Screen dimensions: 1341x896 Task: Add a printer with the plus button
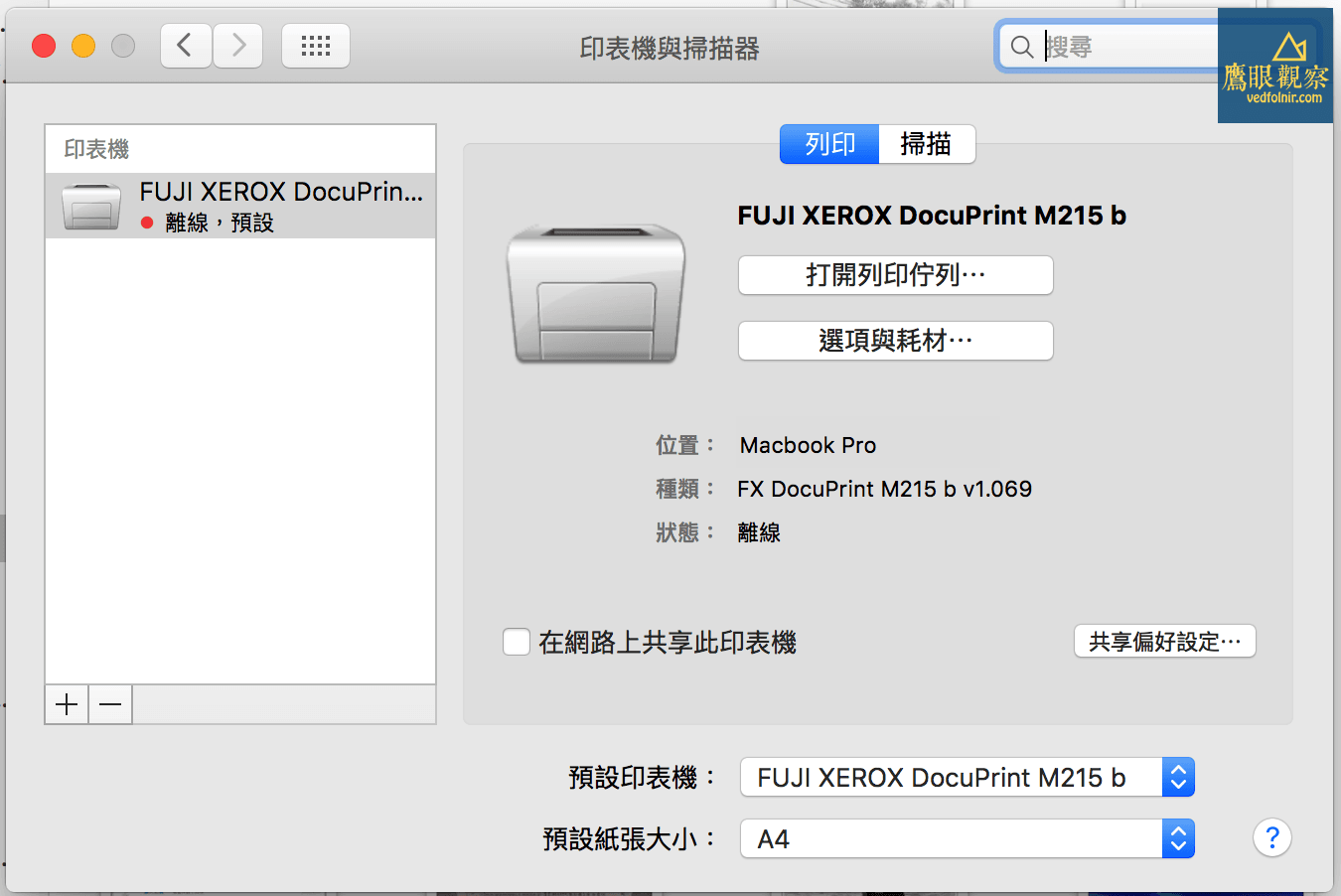[67, 704]
